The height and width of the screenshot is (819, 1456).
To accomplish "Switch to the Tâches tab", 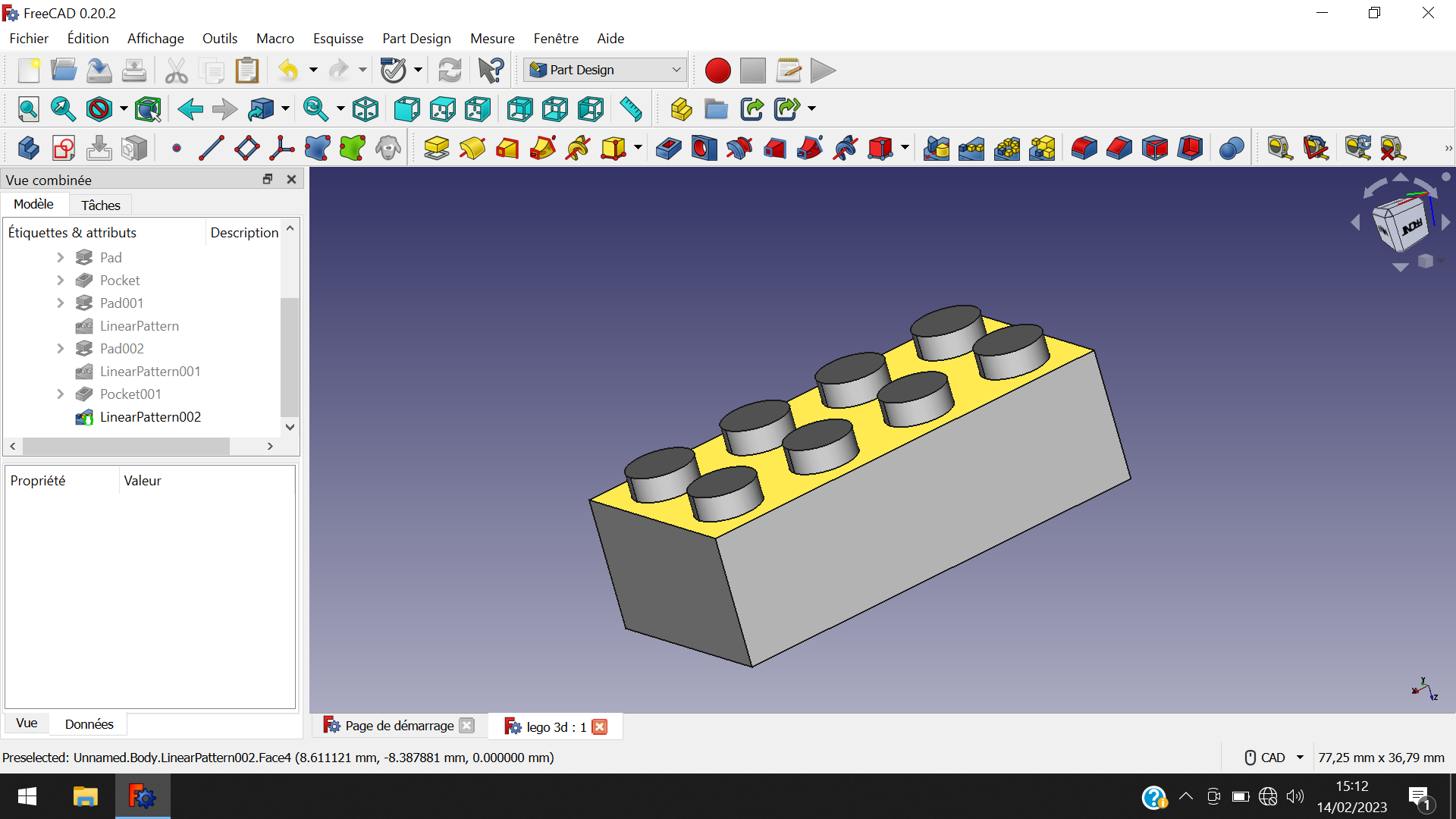I will [x=101, y=206].
